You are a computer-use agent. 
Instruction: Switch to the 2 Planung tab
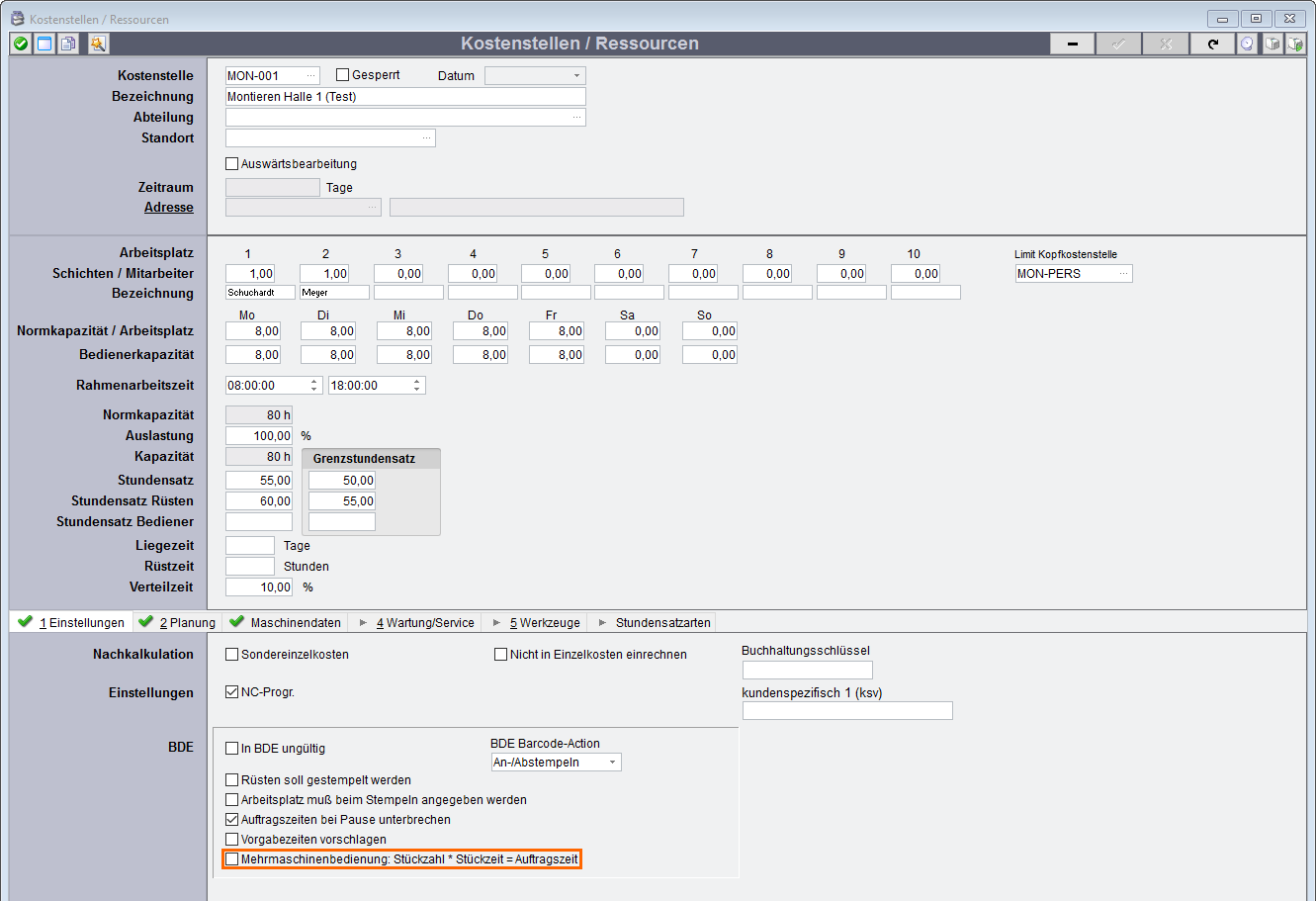[x=177, y=622]
